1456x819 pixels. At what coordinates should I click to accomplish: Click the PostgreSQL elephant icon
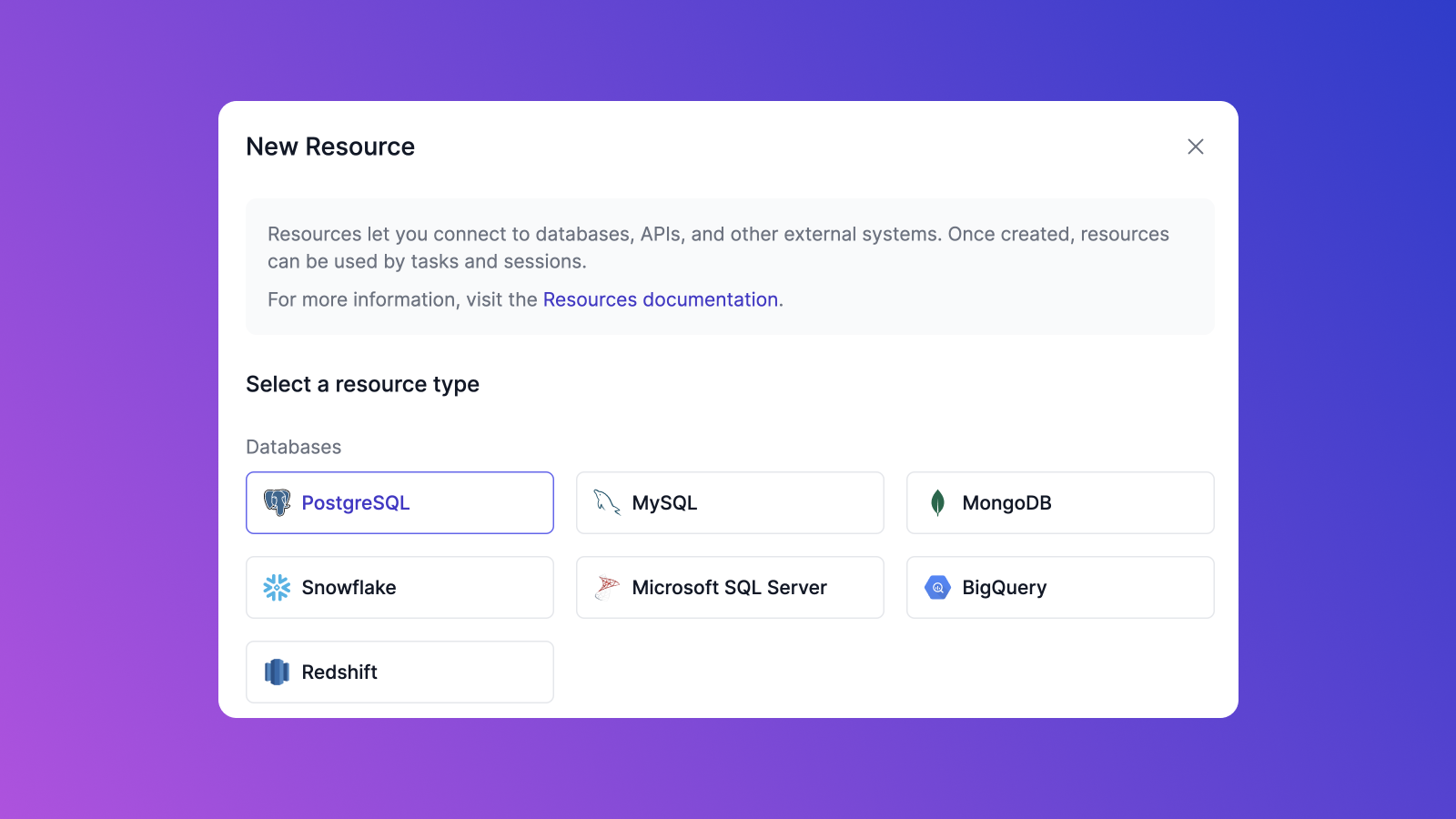click(277, 502)
